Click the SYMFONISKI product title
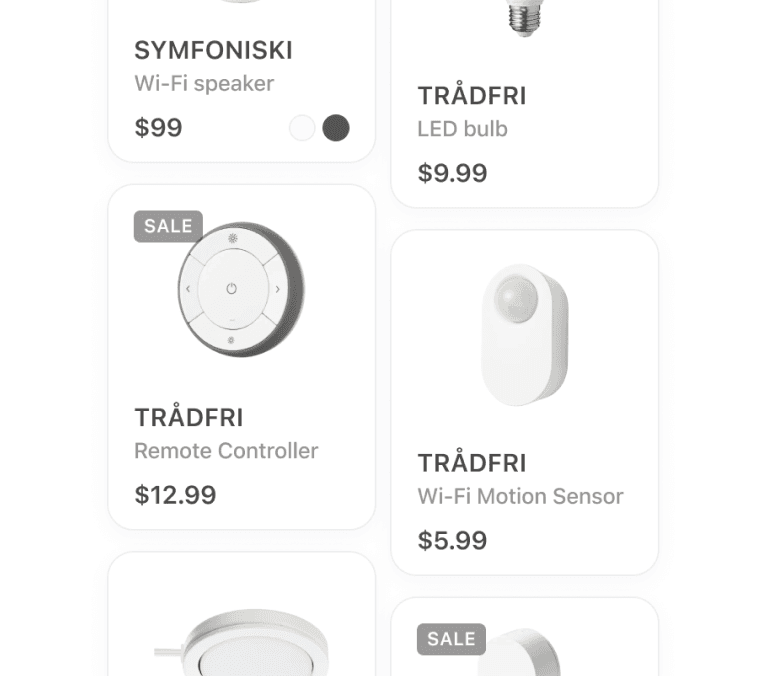This screenshot has width=768, height=676. [x=214, y=50]
